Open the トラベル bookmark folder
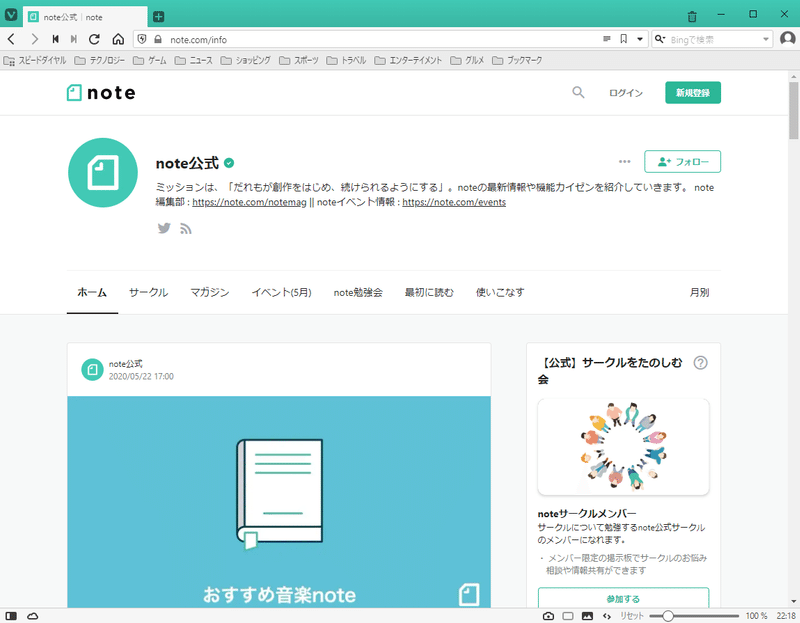The image size is (800, 623). coord(346,60)
